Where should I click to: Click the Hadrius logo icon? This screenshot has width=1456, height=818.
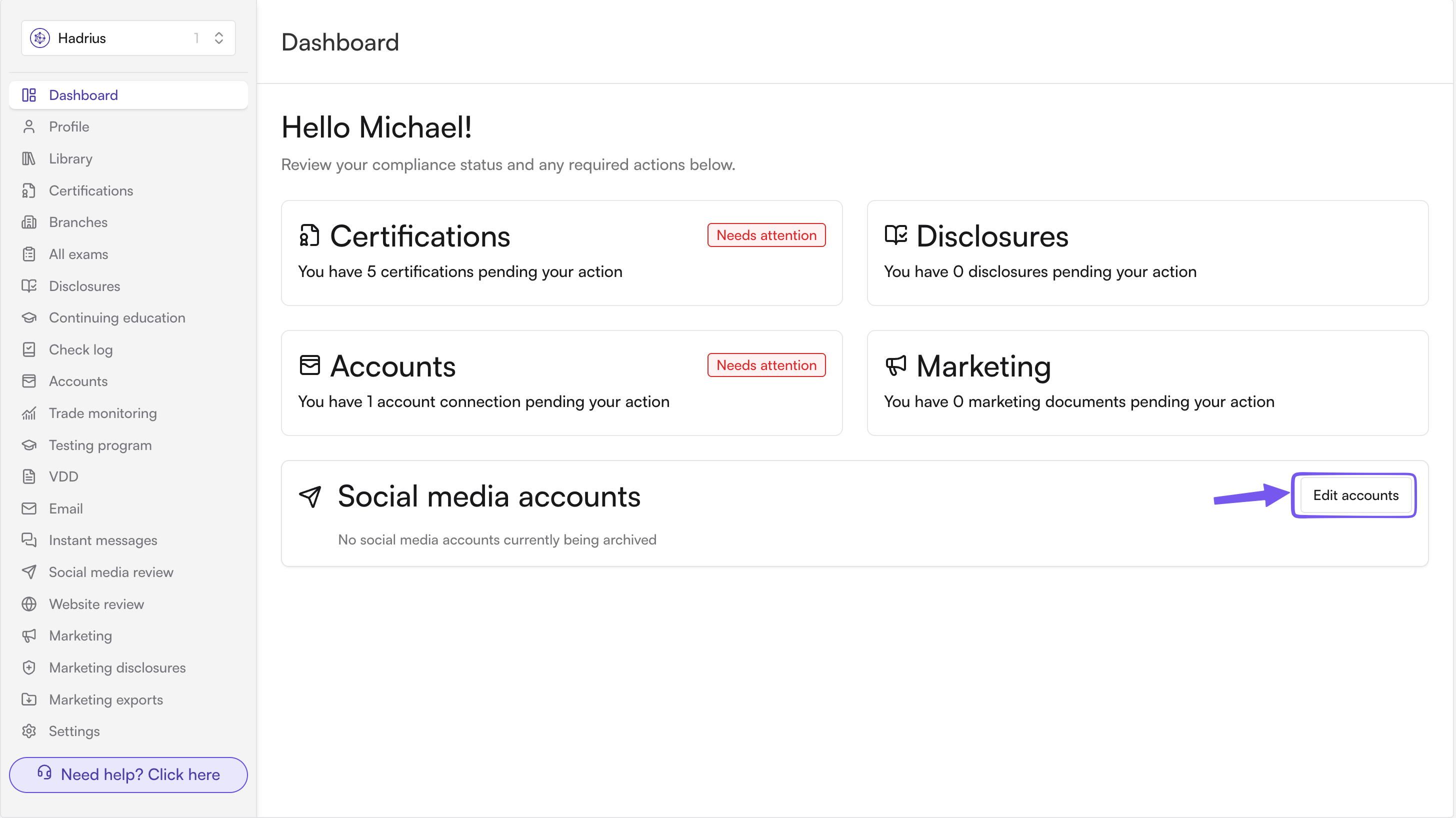39,38
